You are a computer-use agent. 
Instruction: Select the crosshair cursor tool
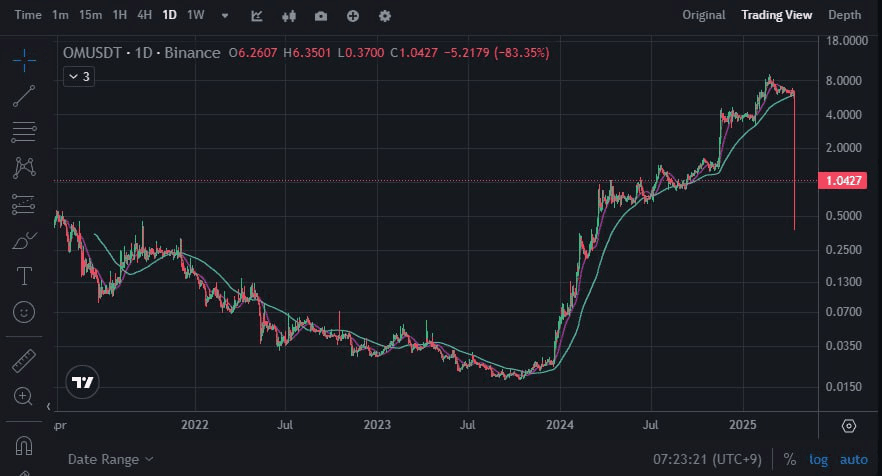25,61
